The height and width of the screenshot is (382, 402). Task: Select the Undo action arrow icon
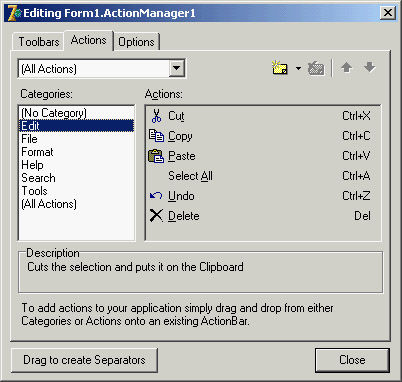coord(156,196)
